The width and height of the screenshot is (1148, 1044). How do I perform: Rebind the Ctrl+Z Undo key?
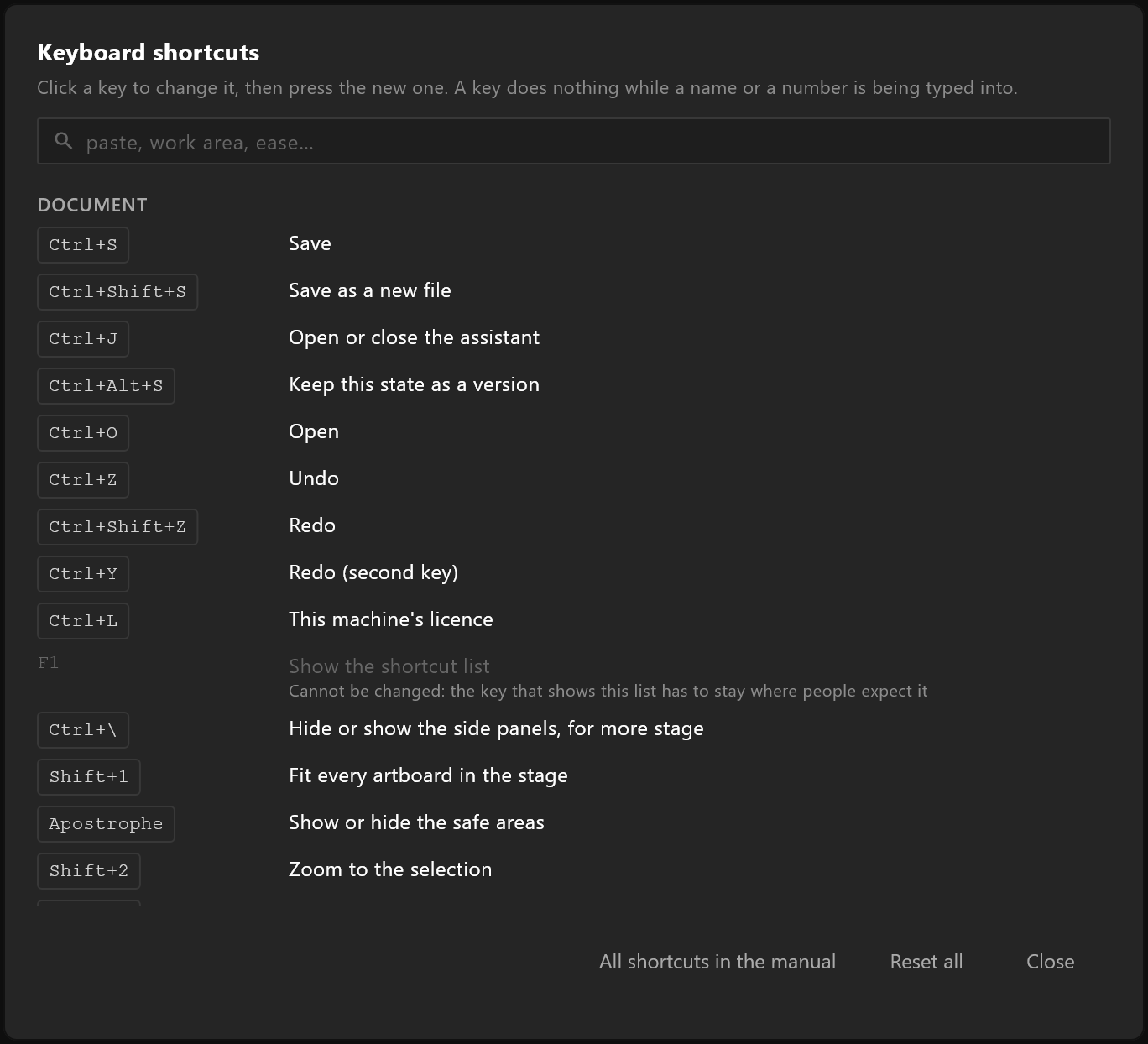[83, 480]
